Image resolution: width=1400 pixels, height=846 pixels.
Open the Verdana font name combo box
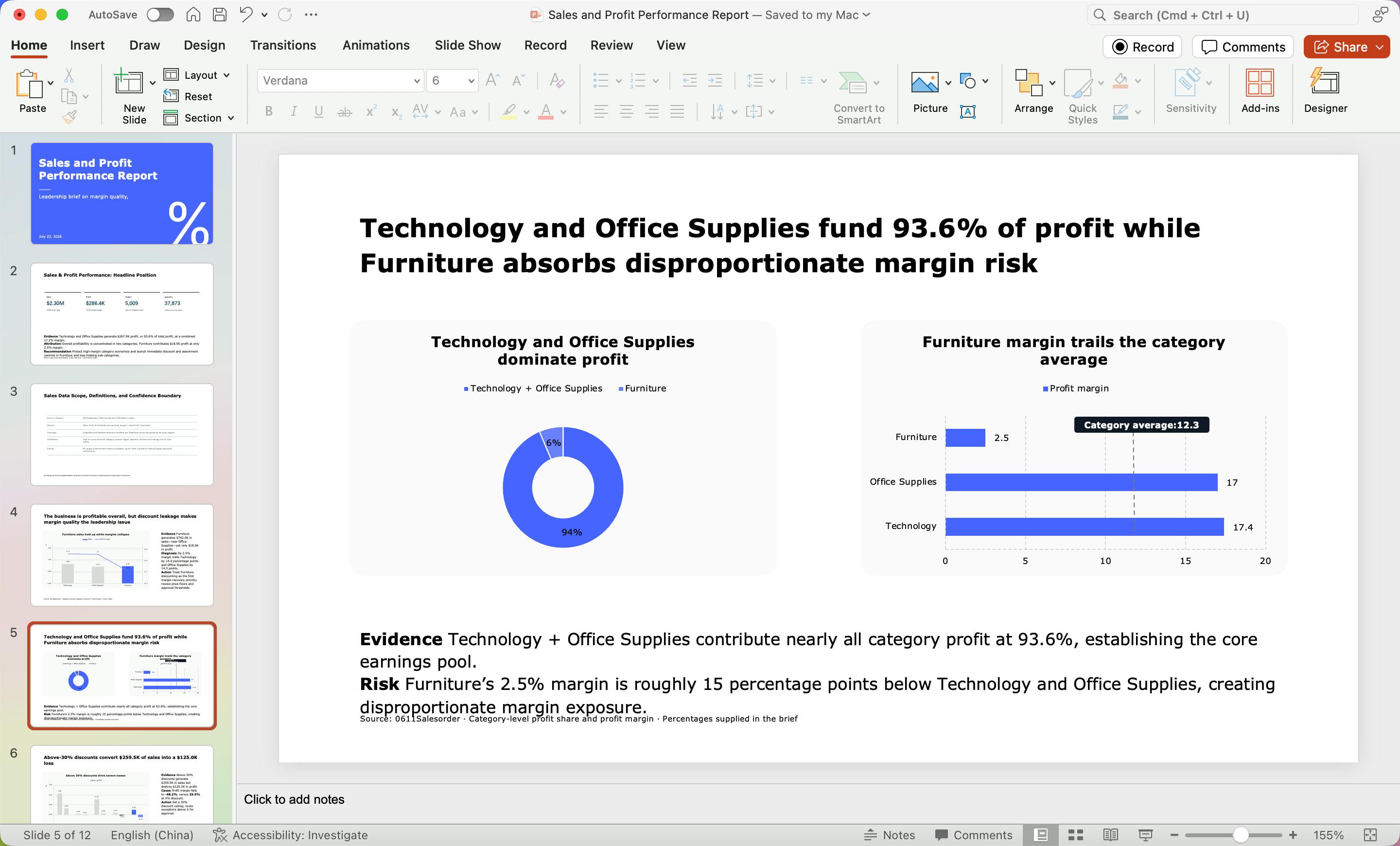[x=340, y=81]
